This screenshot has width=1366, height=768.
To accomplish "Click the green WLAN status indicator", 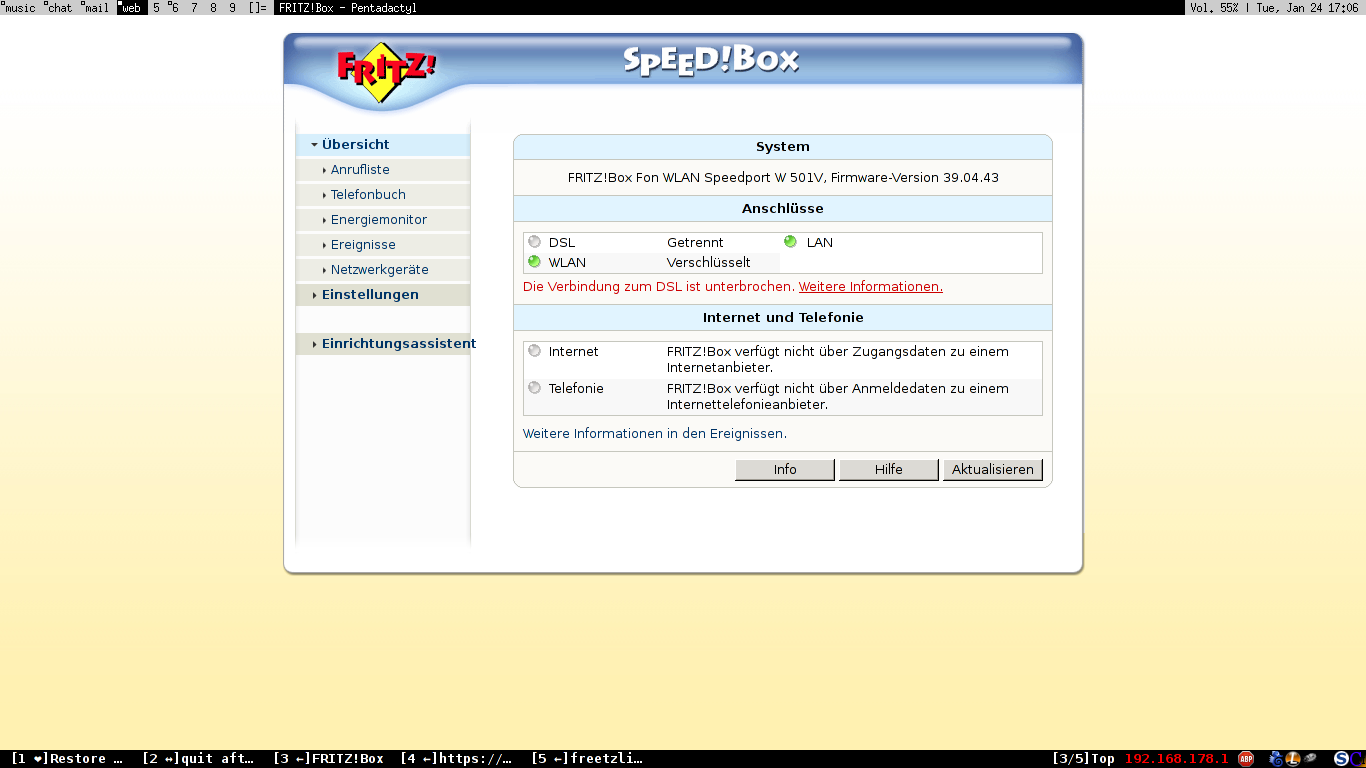I will (x=535, y=262).
